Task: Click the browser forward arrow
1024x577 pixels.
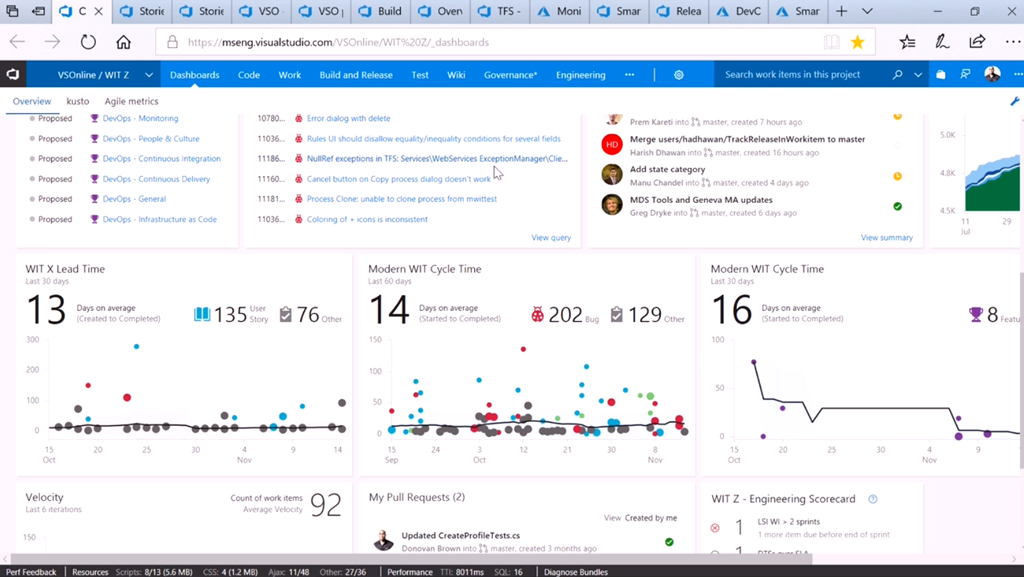Action: pos(52,42)
